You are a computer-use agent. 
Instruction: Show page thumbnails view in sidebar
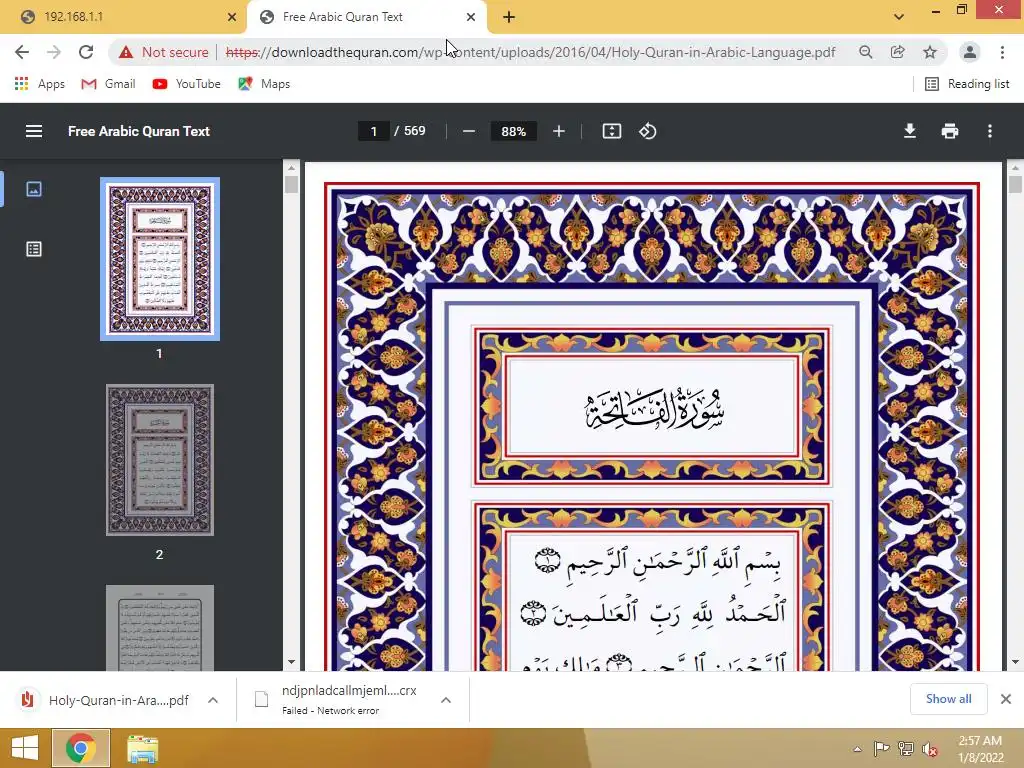pyautogui.click(x=34, y=189)
